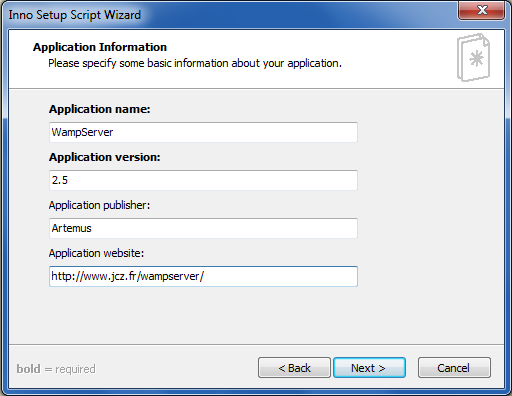Click the Application publisher field with Artemus
The image size is (512, 396).
pyautogui.click(x=203, y=228)
